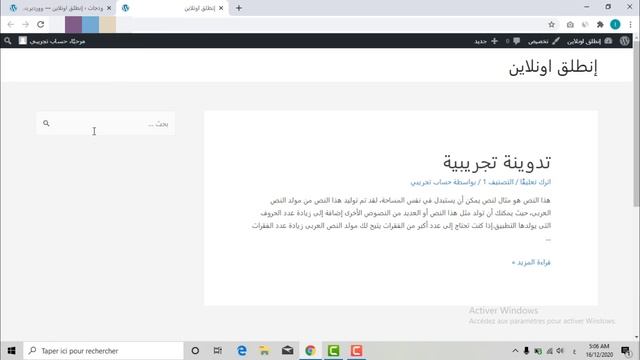Click the اترك تعليقًا leave a comment link
Viewport: 640px width, 360px height.
point(535,182)
